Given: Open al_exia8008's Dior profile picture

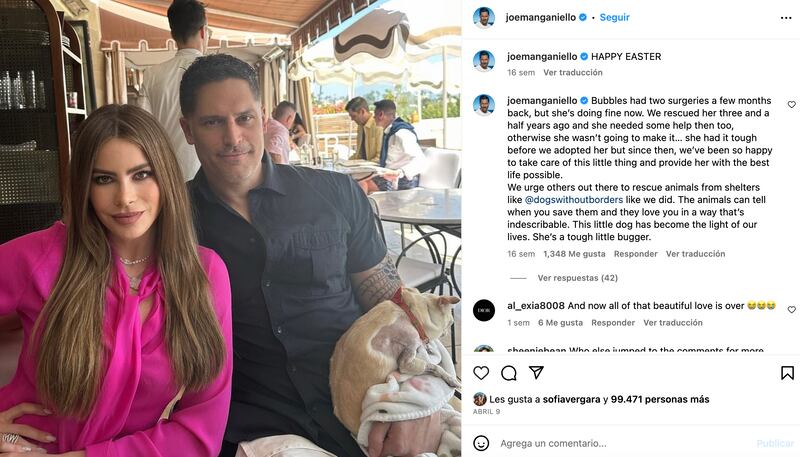Looking at the screenshot, I should point(484,310).
